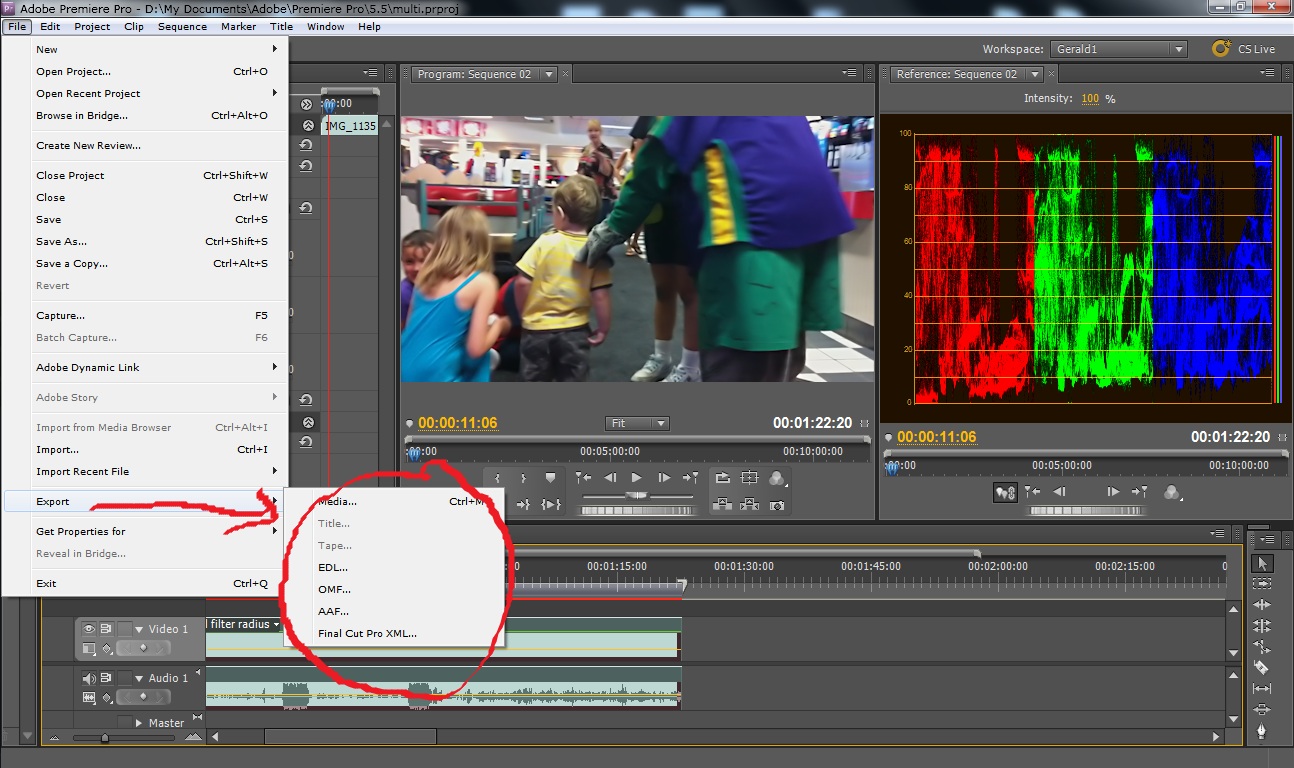Expand the Master audio track
Viewport: 1294px width, 768px height.
pyautogui.click(x=139, y=723)
